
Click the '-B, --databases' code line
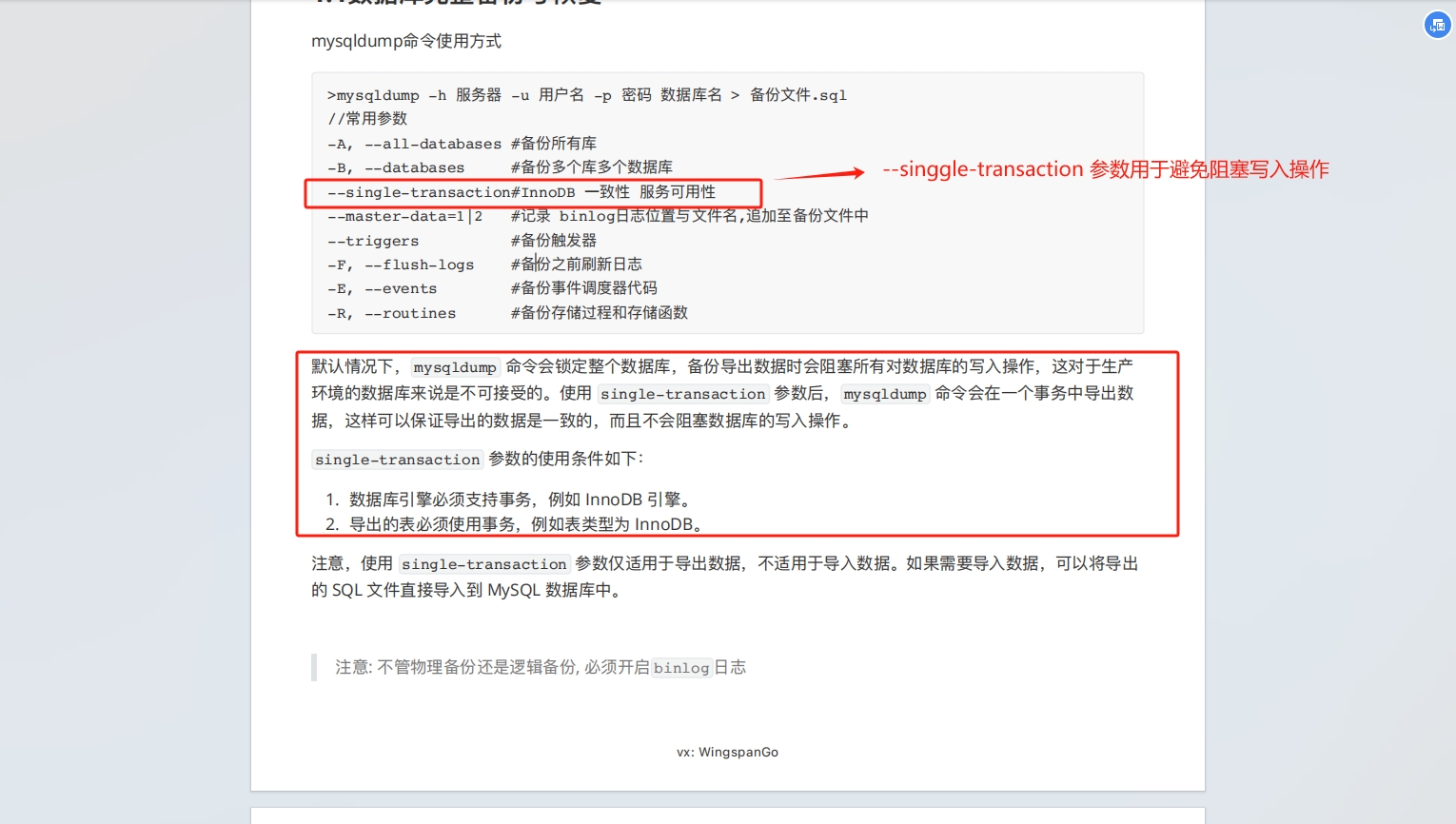[x=500, y=167]
